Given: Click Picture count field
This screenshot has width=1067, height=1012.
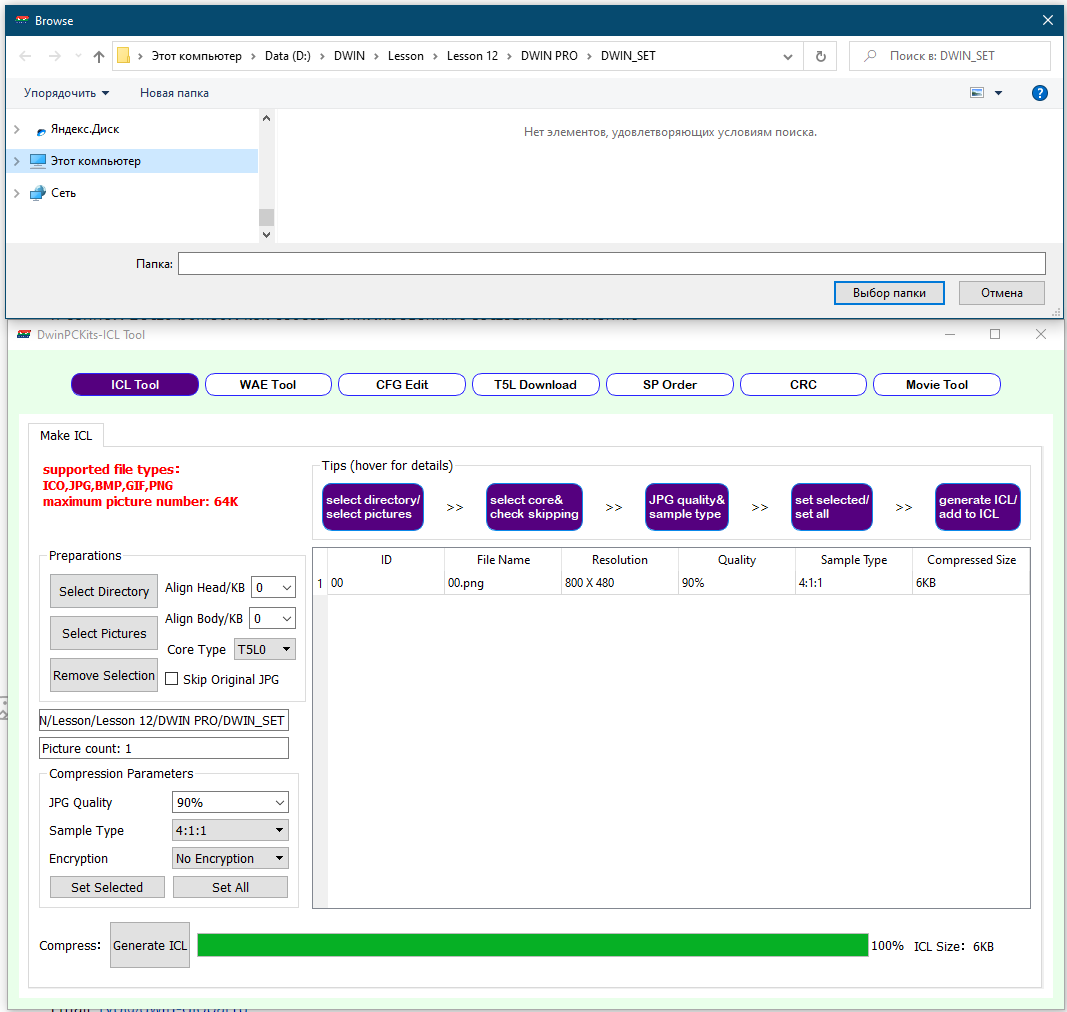Looking at the screenshot, I should [x=163, y=748].
